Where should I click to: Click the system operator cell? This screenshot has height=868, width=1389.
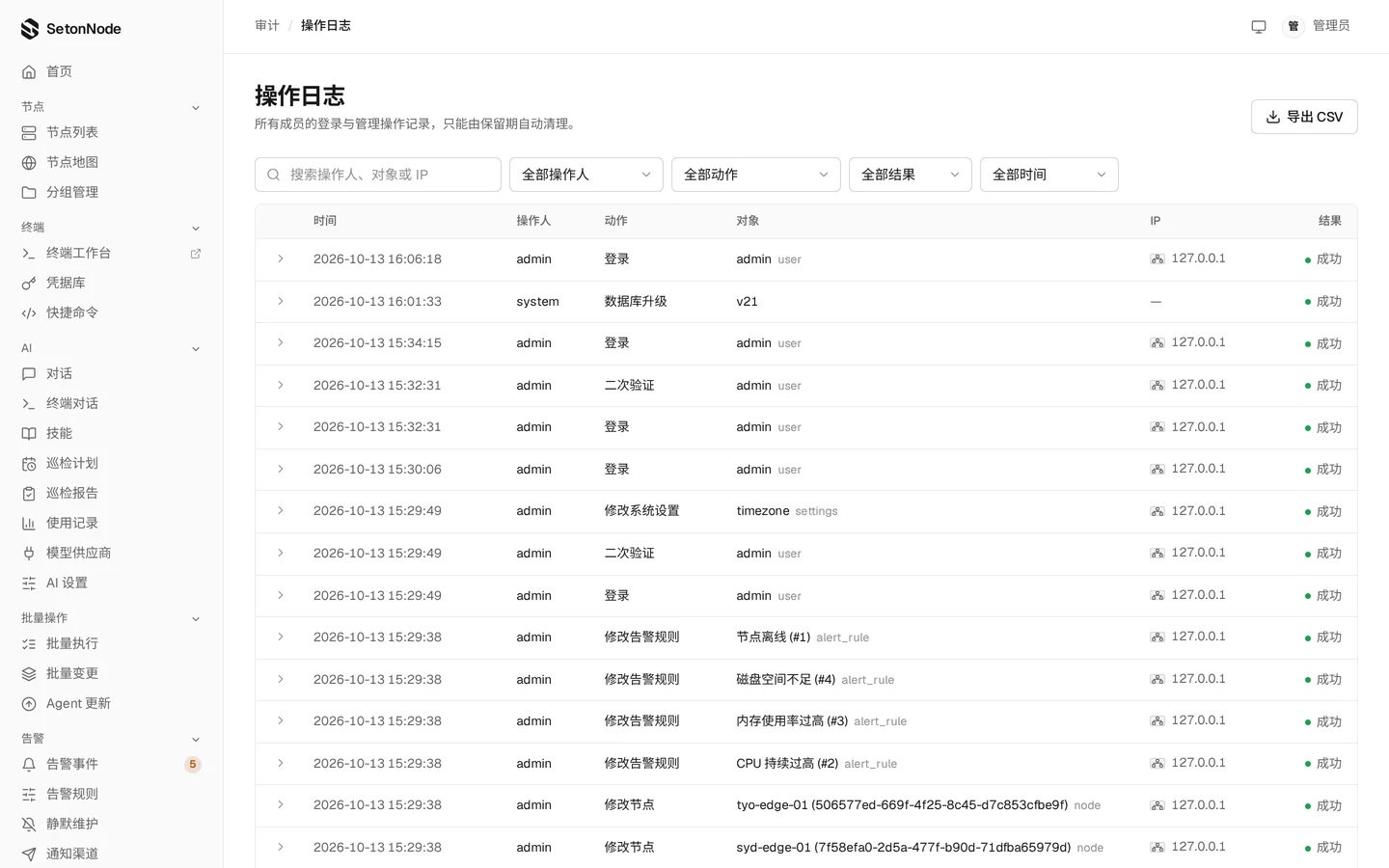point(537,302)
